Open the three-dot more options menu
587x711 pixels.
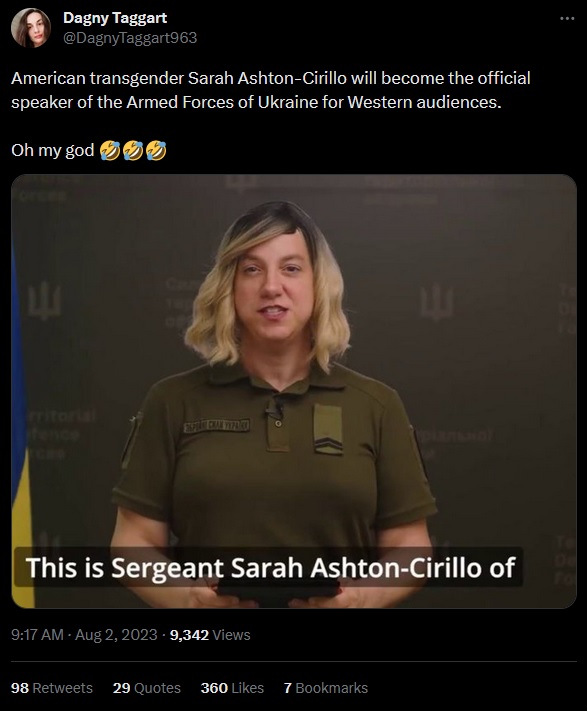567,19
